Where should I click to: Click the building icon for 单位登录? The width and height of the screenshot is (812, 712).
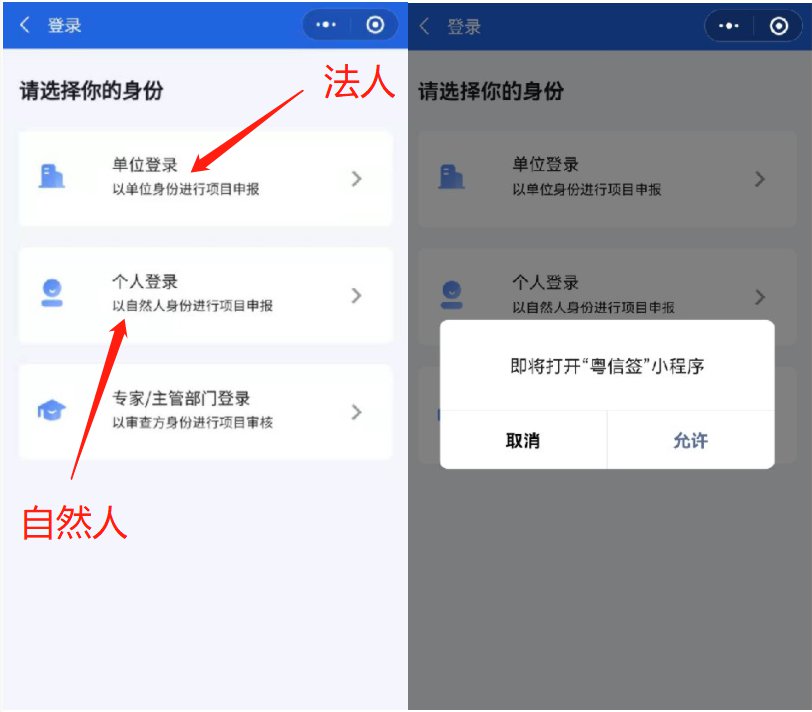(52, 177)
